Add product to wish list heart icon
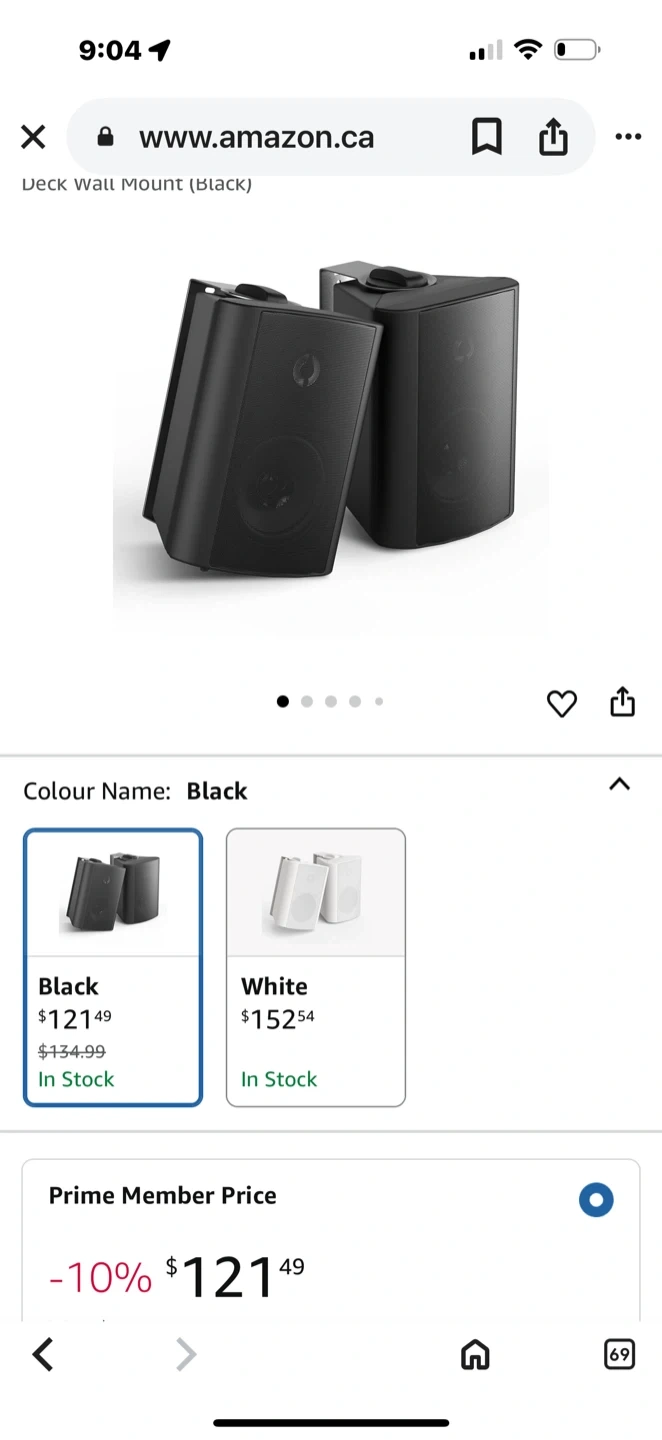The height and width of the screenshot is (1440, 662). 562,704
